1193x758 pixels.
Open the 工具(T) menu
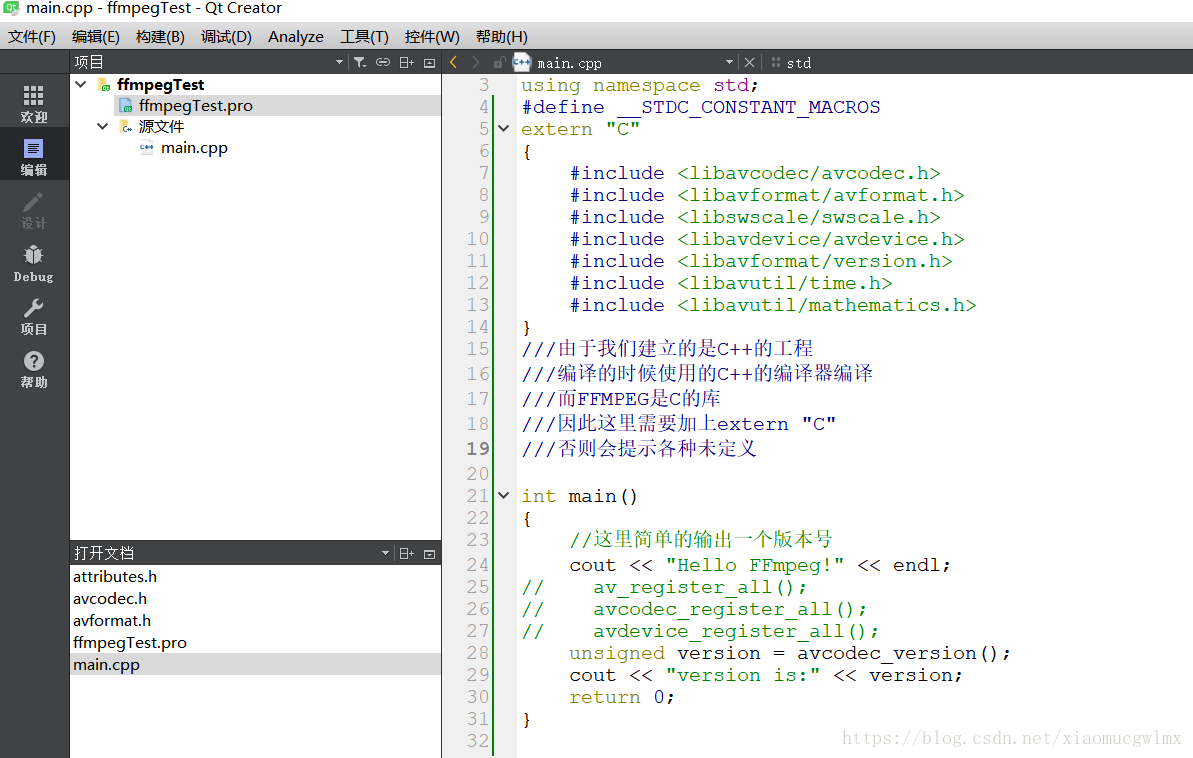pos(364,37)
